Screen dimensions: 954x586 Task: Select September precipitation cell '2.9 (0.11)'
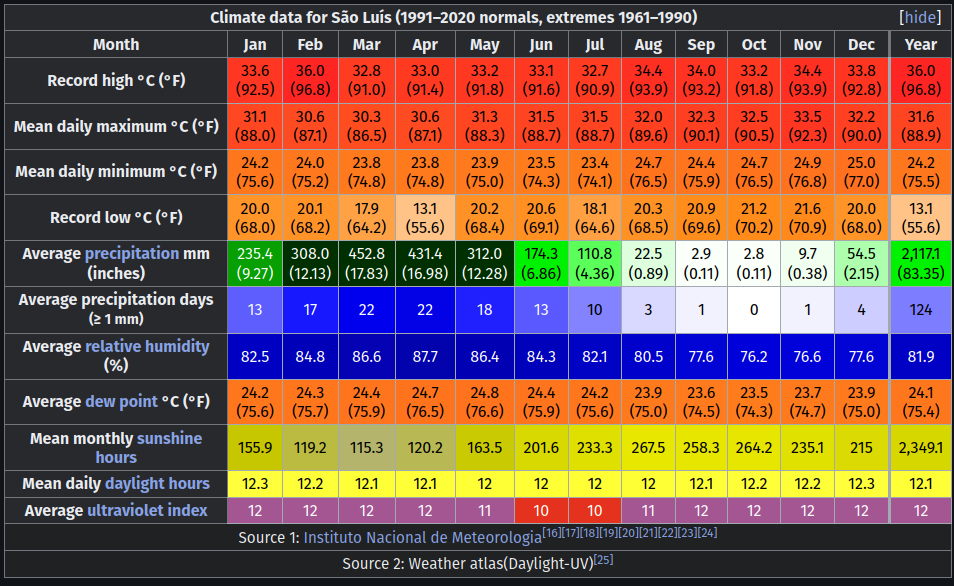click(x=701, y=263)
